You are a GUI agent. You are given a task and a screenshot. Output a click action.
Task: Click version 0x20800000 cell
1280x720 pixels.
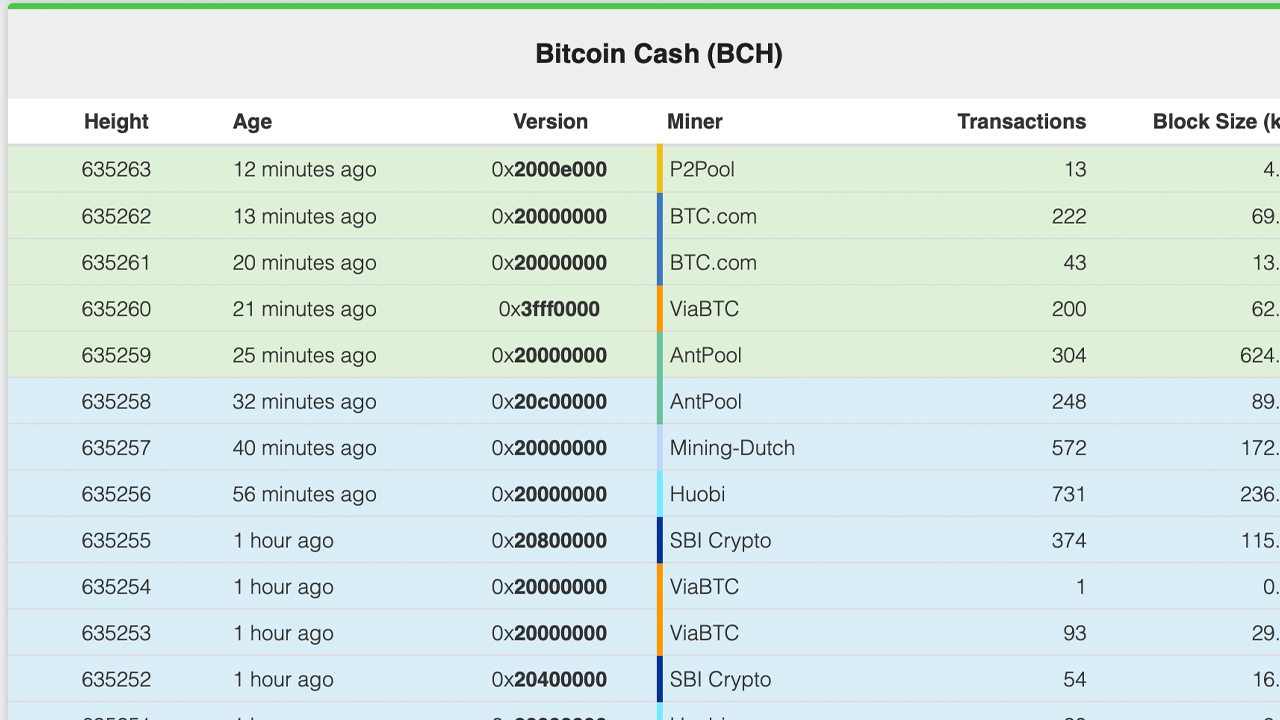point(549,540)
